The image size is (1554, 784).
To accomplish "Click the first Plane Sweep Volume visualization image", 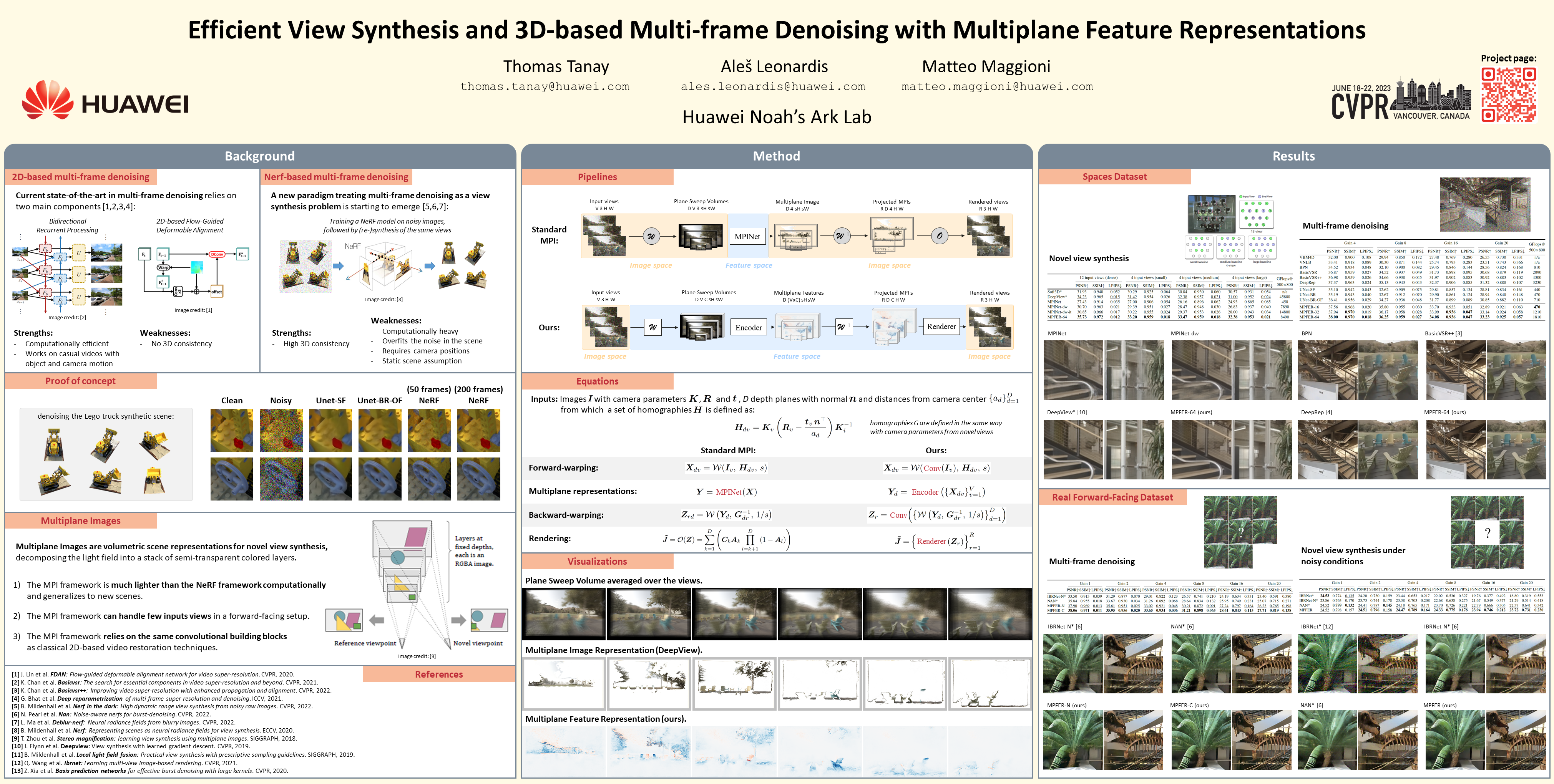I will 564,614.
